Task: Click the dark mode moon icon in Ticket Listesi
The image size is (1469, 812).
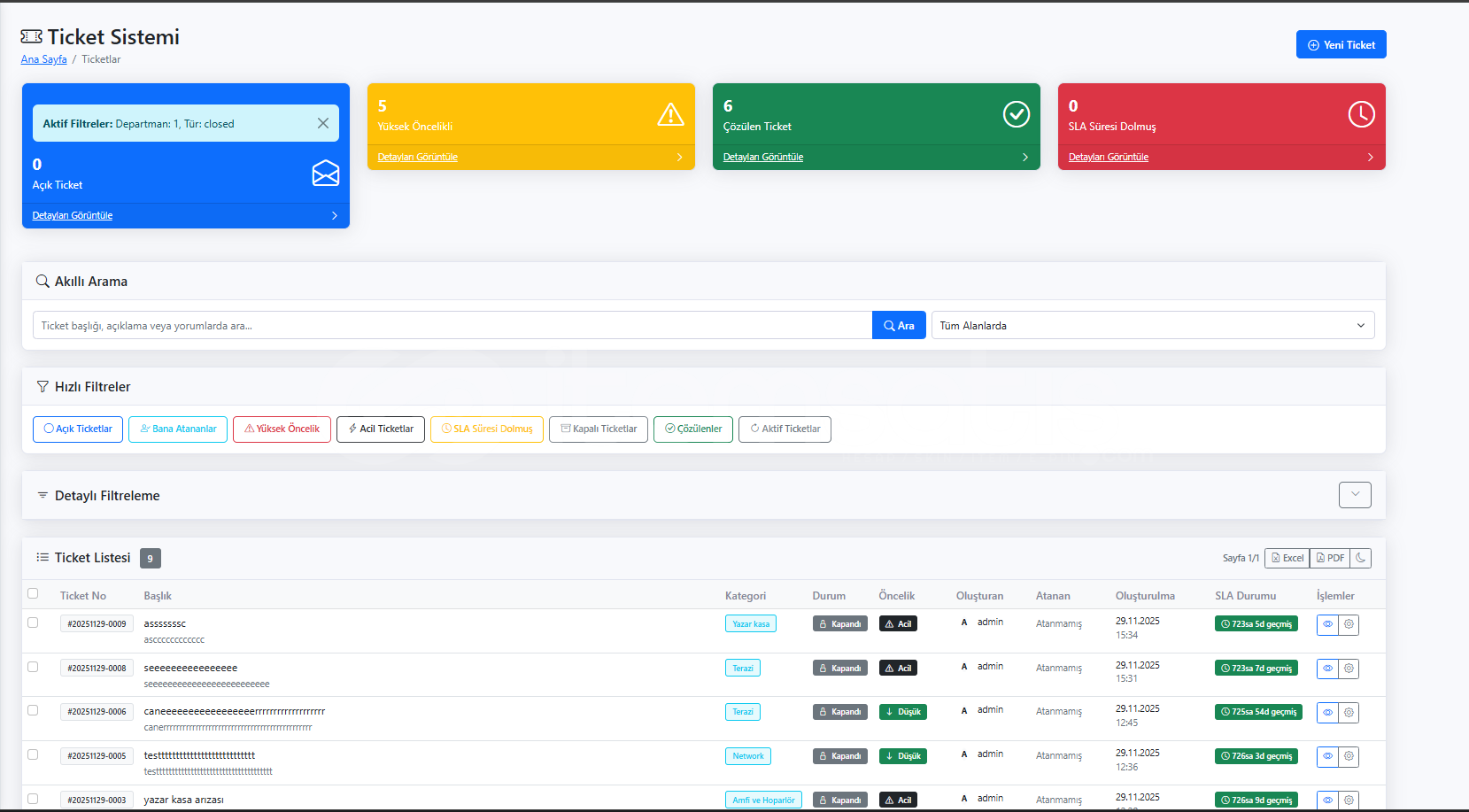Action: [1361, 558]
